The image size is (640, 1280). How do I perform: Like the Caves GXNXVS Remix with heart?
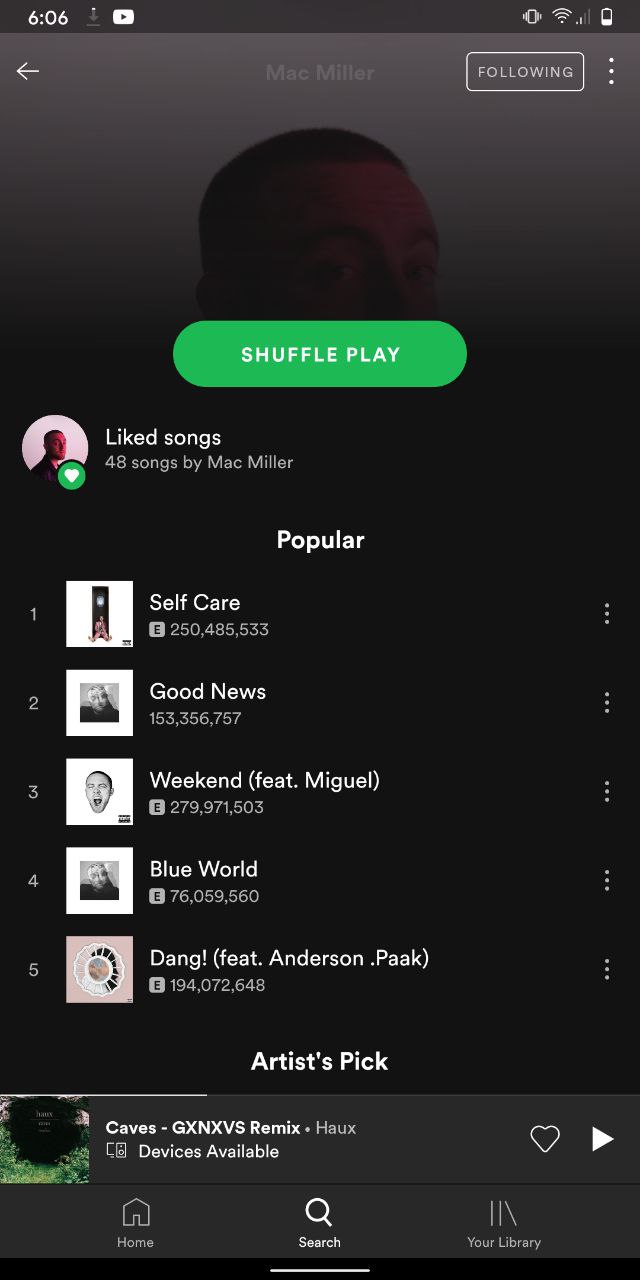(x=545, y=1139)
